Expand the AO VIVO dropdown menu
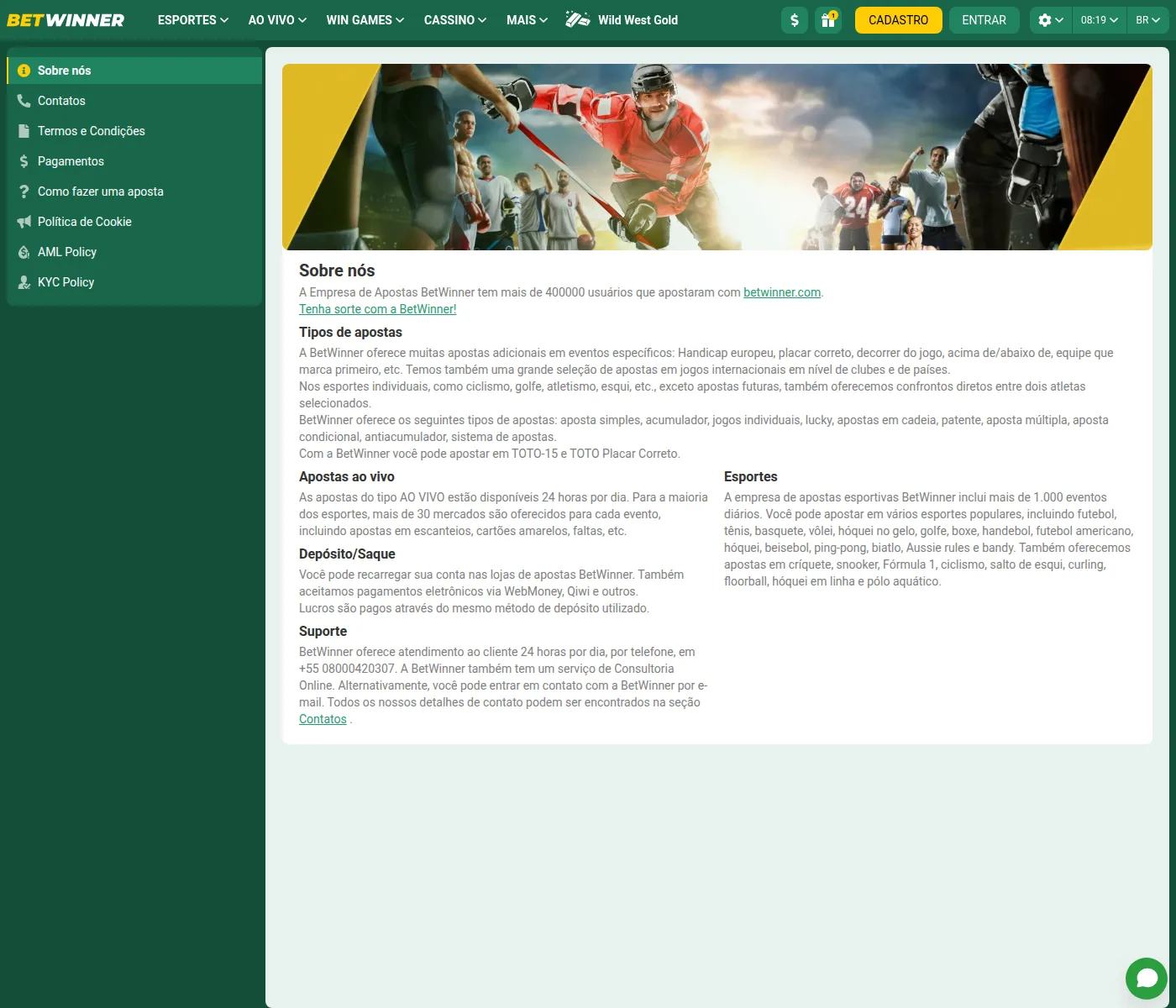This screenshot has height=1008, width=1176. 277,20
